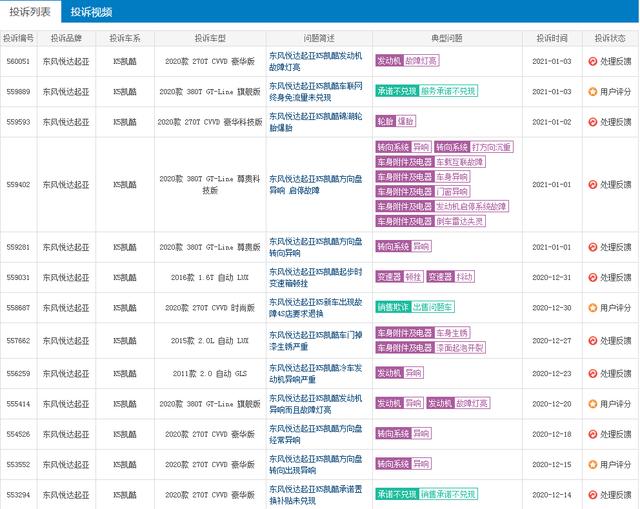This screenshot has width=640, height=509.
Task: Click the 承诺不兑现 服务承诺不兑现 tag
Action: pyautogui.click(x=427, y=91)
